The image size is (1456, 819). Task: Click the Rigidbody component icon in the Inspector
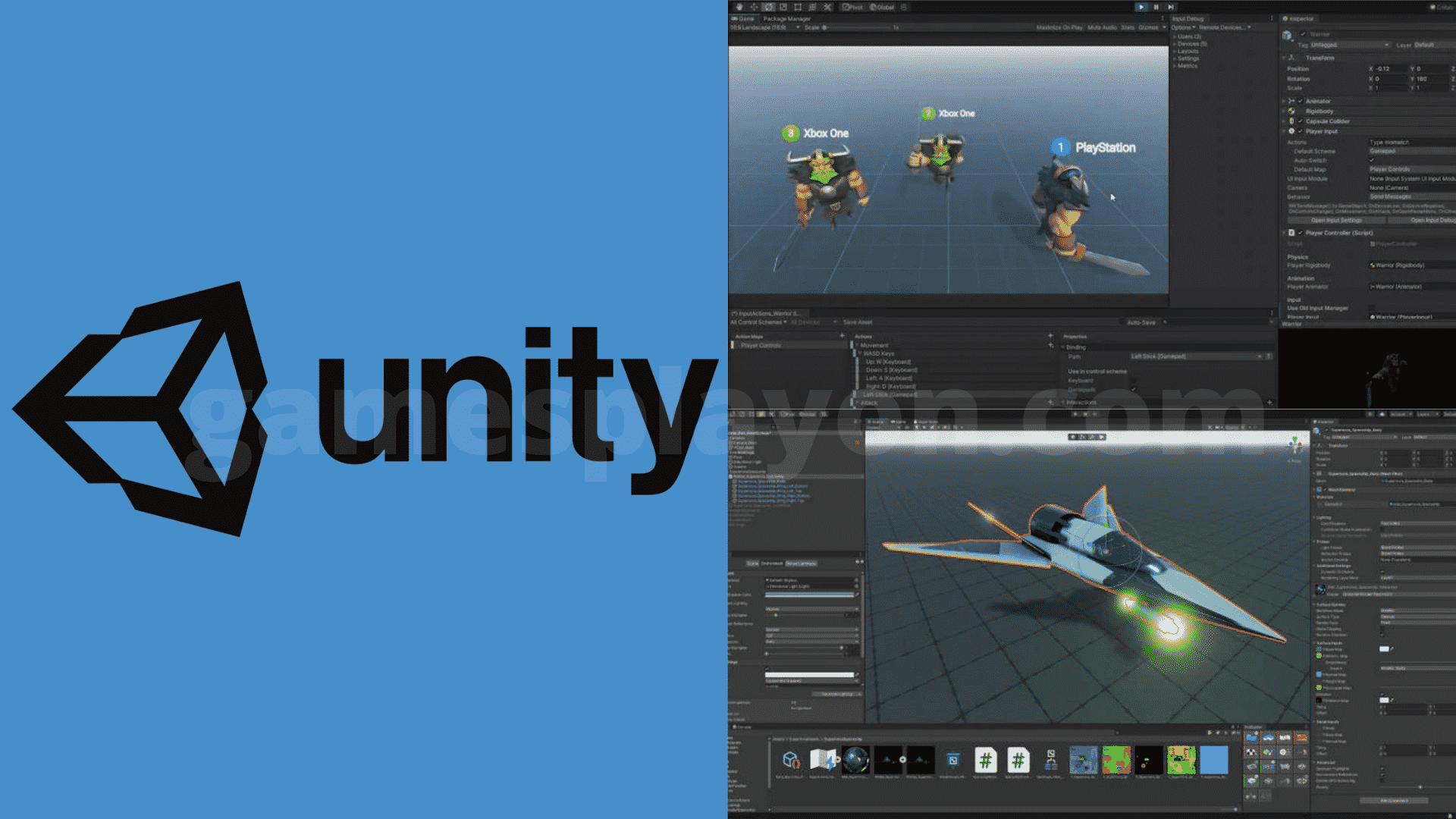[x=1291, y=111]
